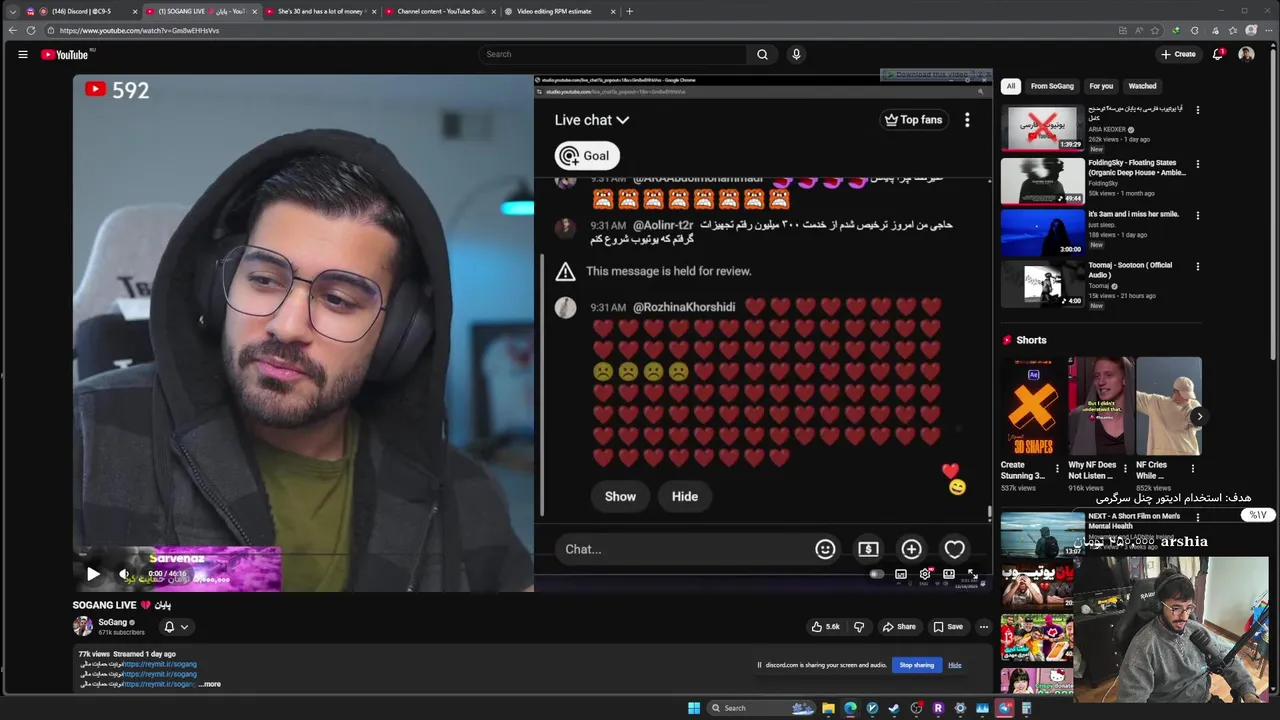The image size is (1280, 720).
Task: Focus the YouTube search field
Action: click(612, 54)
